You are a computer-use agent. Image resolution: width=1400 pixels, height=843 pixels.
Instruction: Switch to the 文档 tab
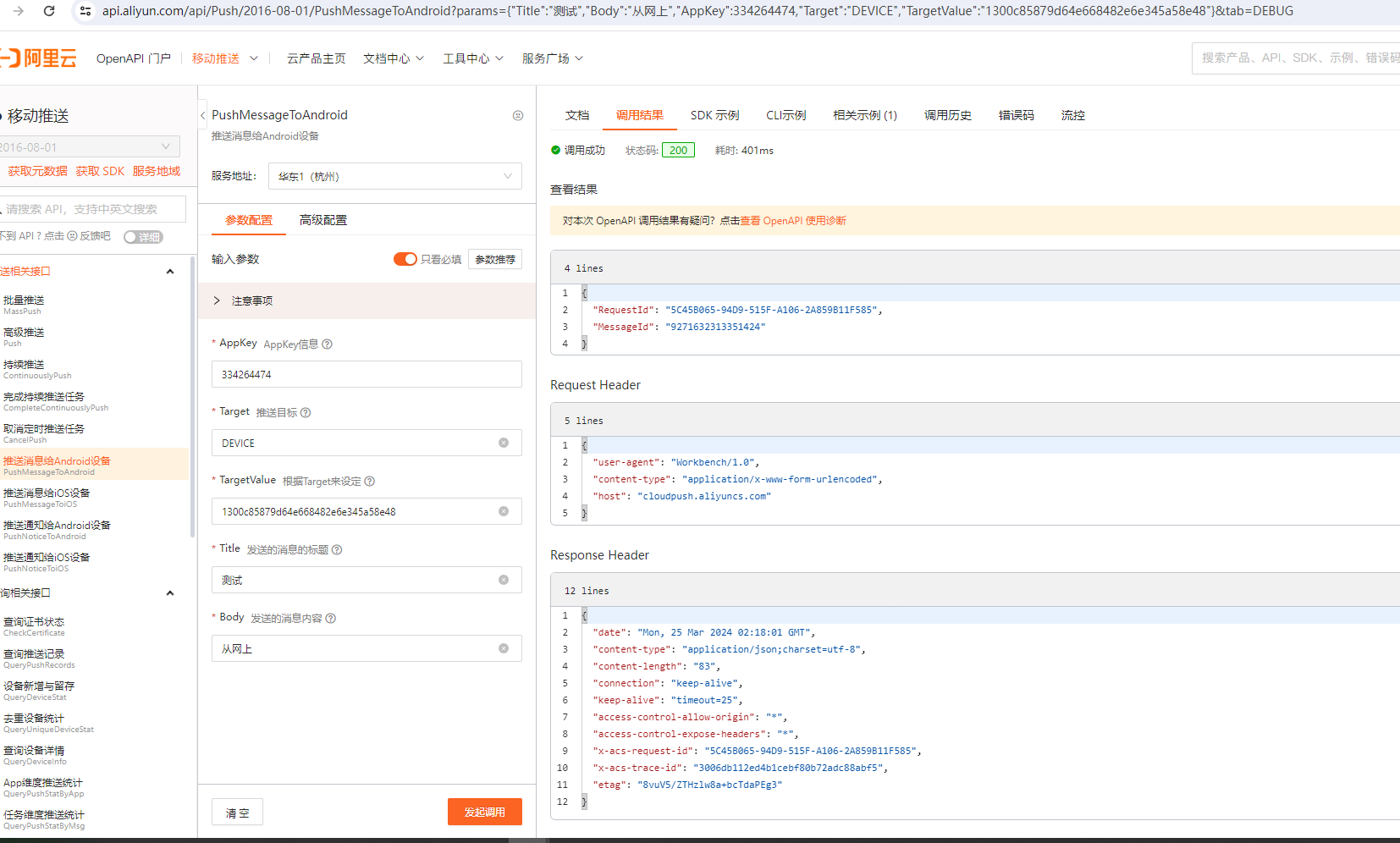click(577, 115)
